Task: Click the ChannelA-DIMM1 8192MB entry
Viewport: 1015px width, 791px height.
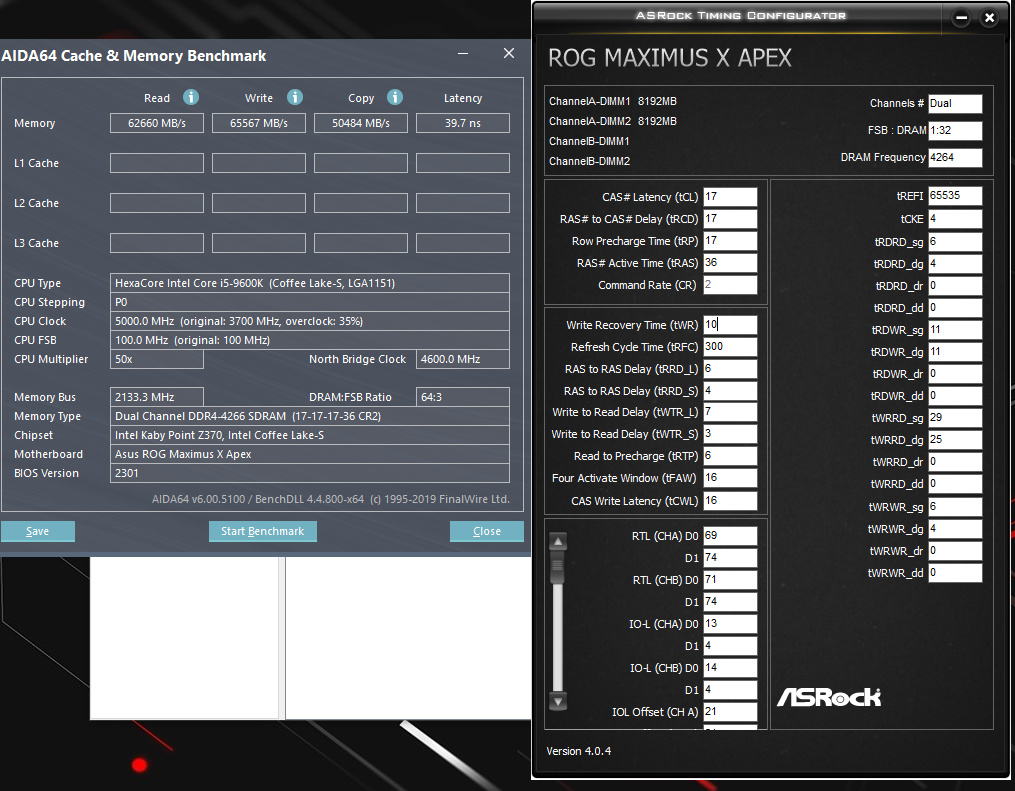Action: click(x=612, y=102)
